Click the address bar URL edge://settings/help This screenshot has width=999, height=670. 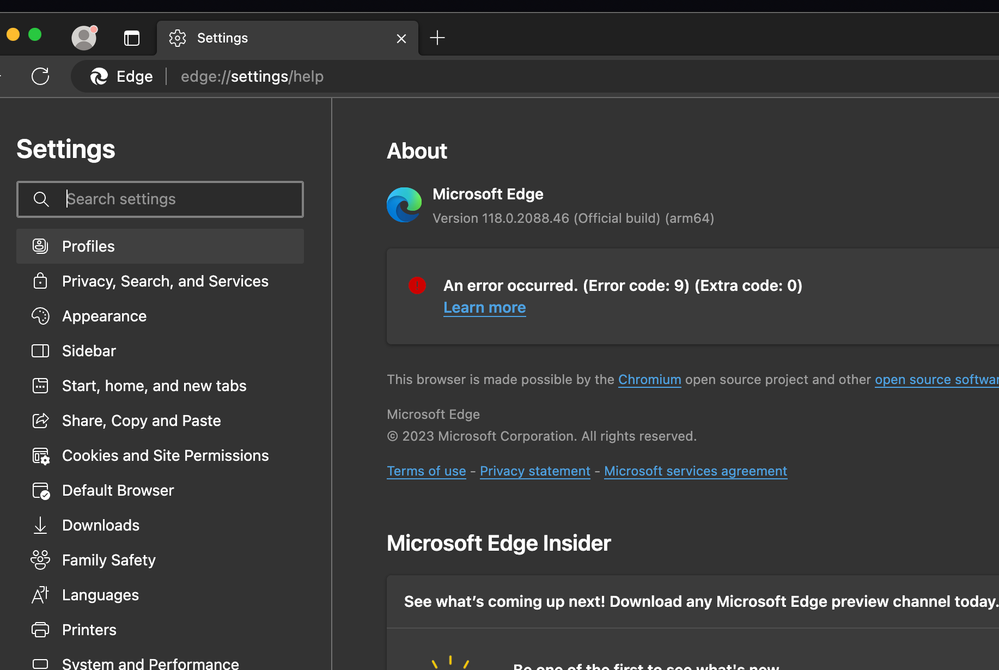(252, 76)
